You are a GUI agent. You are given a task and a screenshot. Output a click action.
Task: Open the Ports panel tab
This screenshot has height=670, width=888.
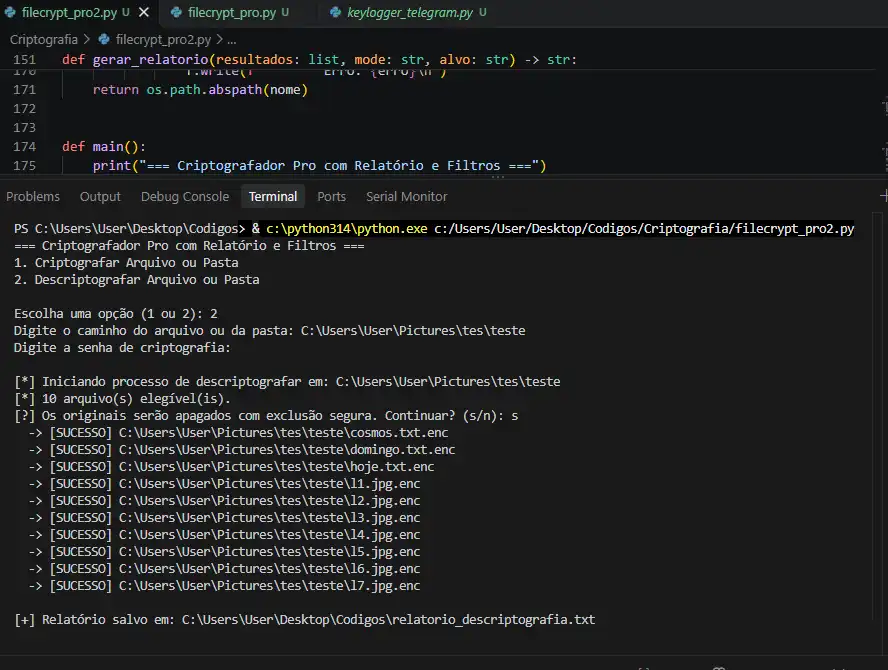(331, 197)
